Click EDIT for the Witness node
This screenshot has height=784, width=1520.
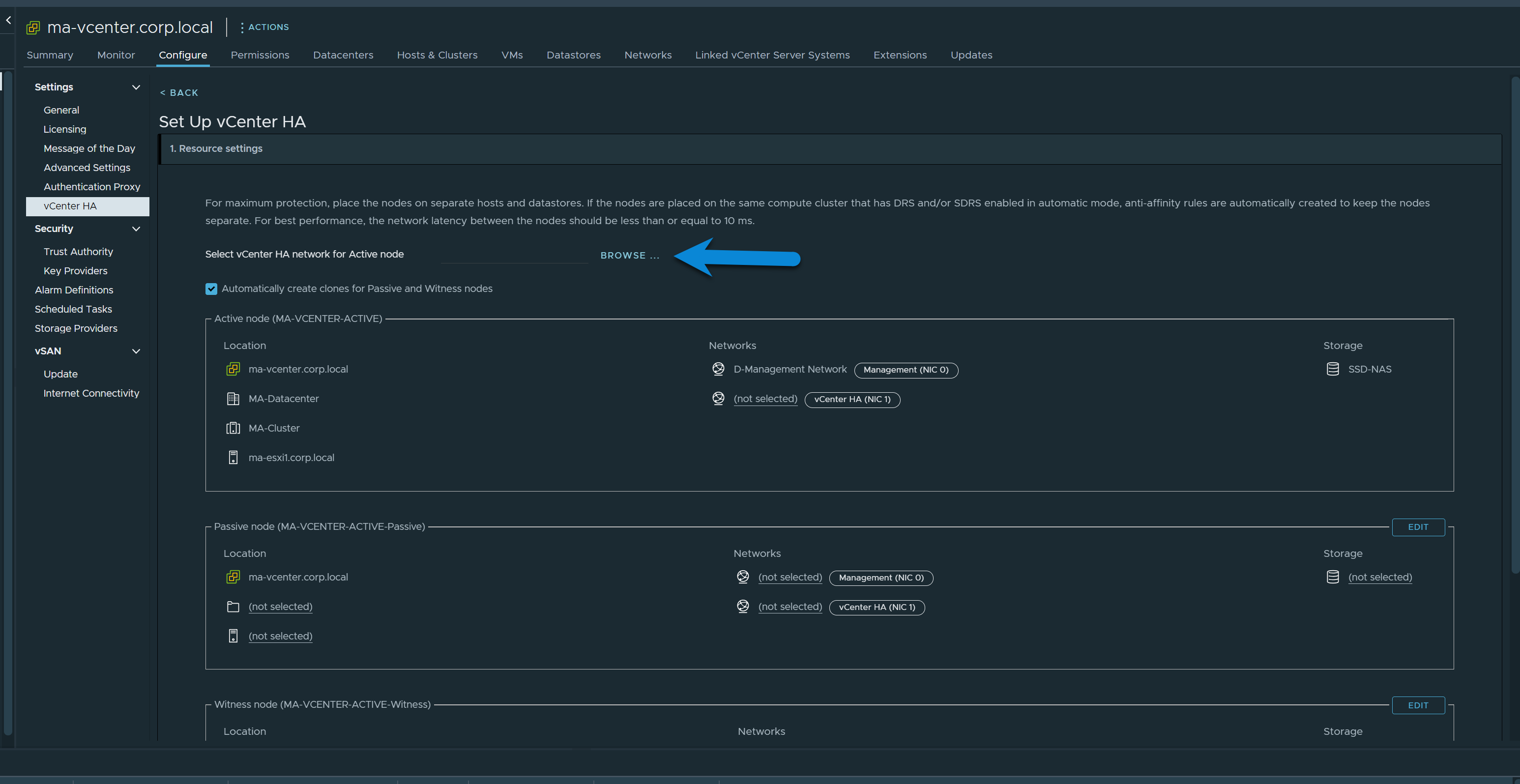[x=1418, y=705]
